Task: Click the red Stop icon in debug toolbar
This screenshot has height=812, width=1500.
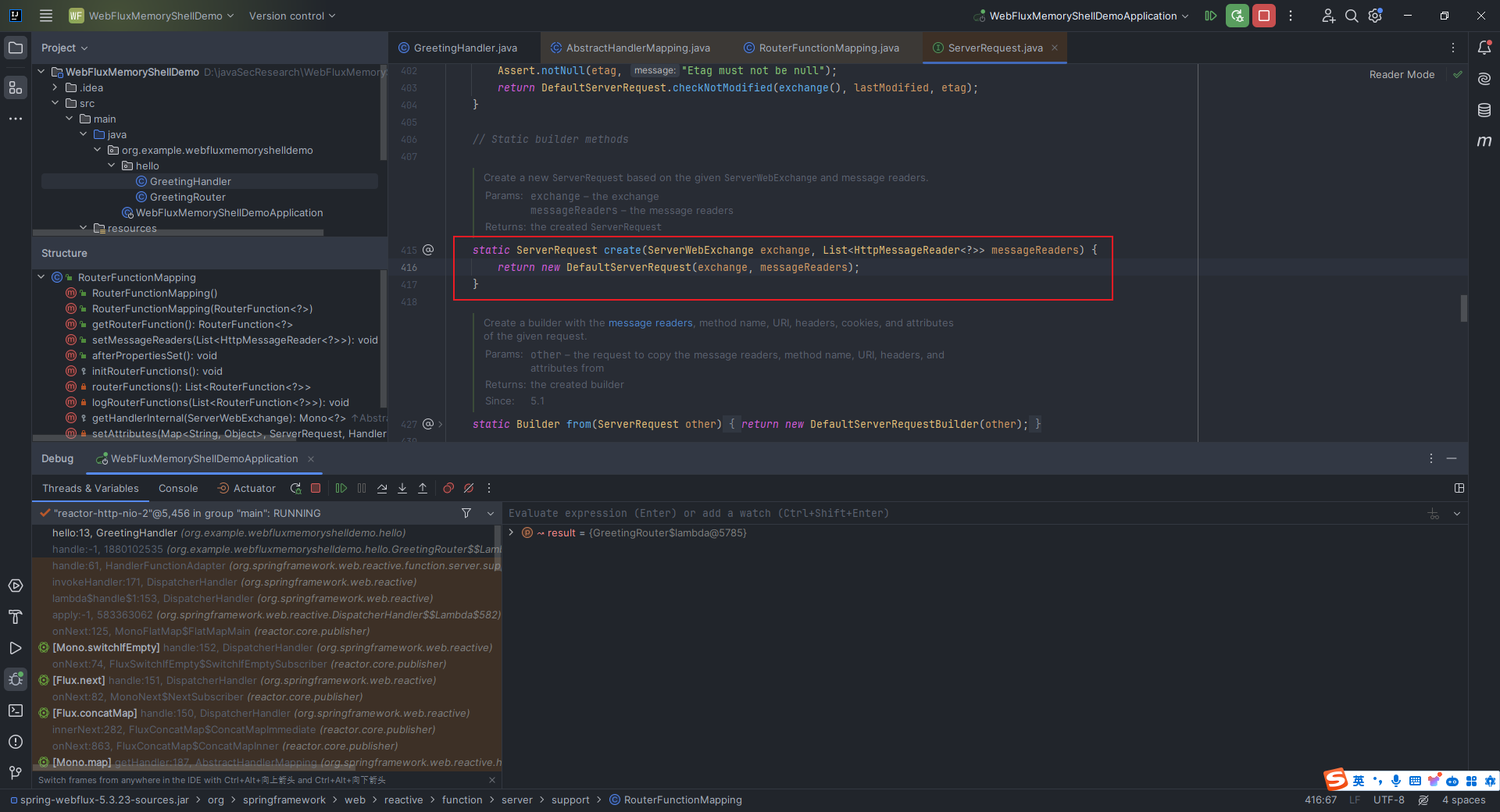Action: (x=316, y=488)
